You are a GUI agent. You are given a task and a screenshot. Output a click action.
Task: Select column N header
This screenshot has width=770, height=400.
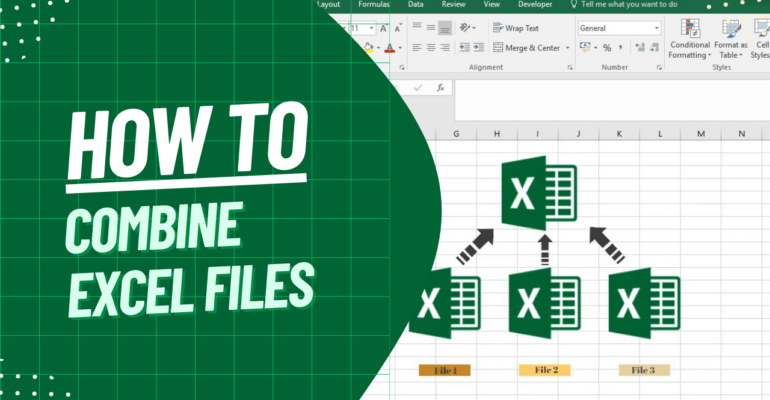pos(742,133)
